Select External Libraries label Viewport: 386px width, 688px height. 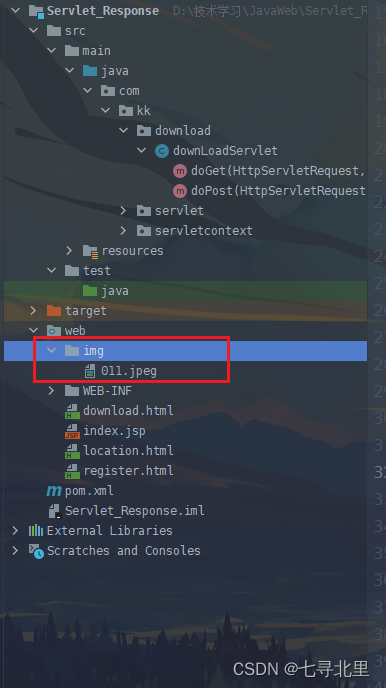pyautogui.click(x=110, y=530)
